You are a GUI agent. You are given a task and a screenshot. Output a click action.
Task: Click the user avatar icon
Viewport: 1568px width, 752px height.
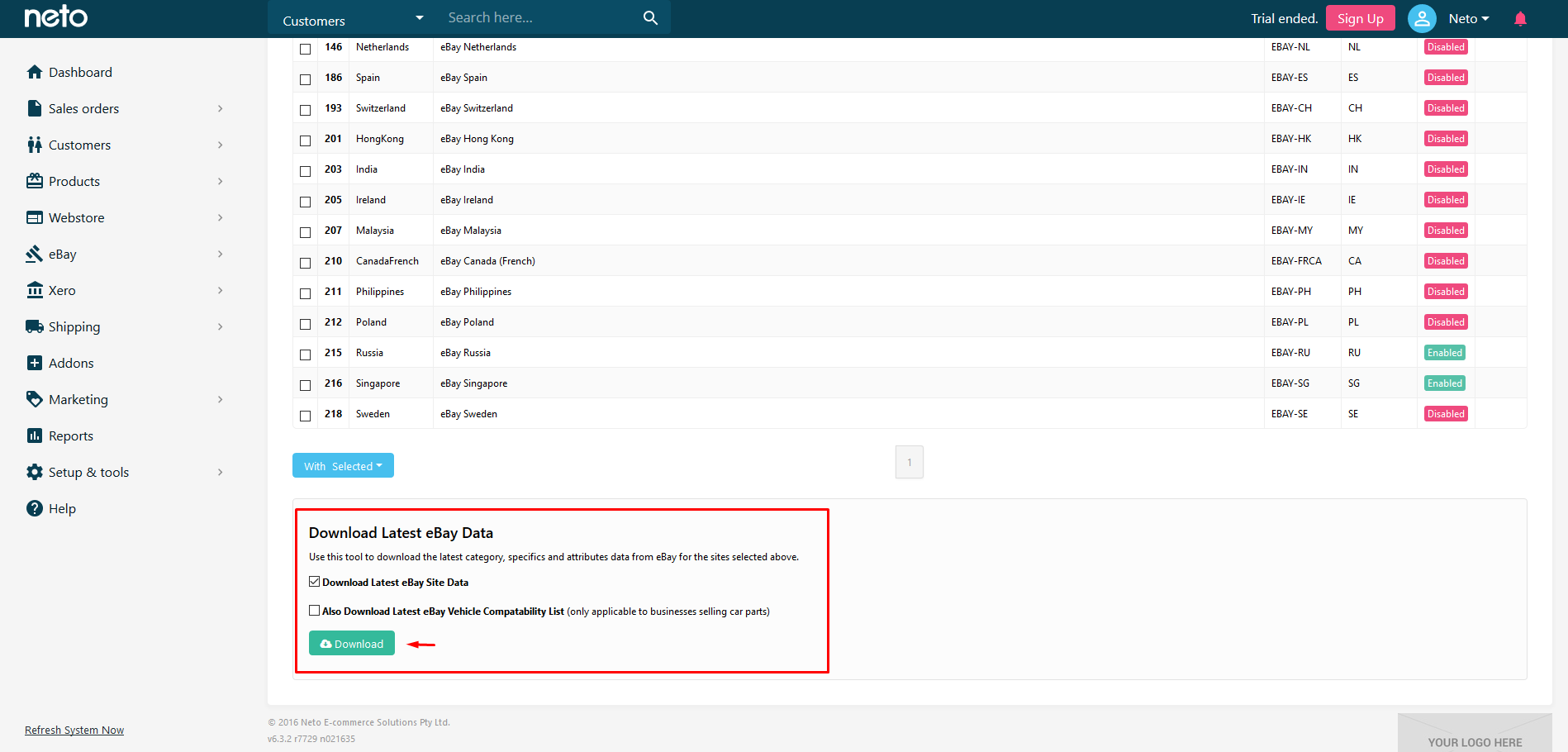(x=1422, y=18)
